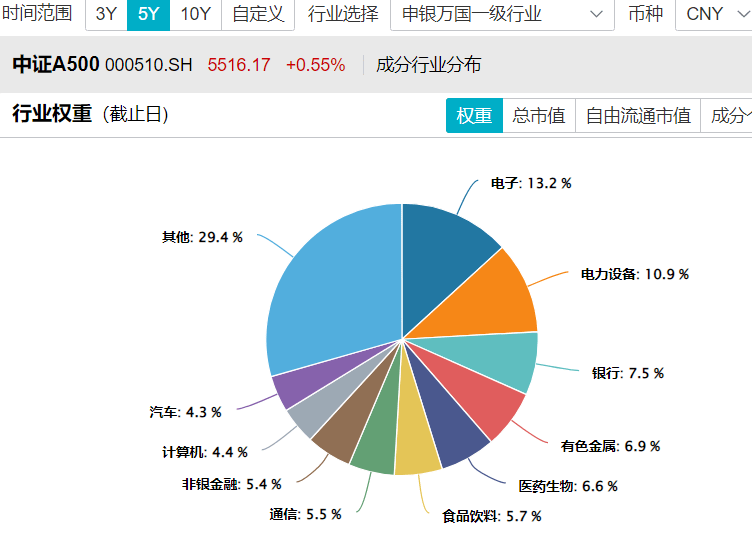This screenshot has height=540, width=752.
Task: Click the 自定义 custom range button
Action: coord(258,14)
